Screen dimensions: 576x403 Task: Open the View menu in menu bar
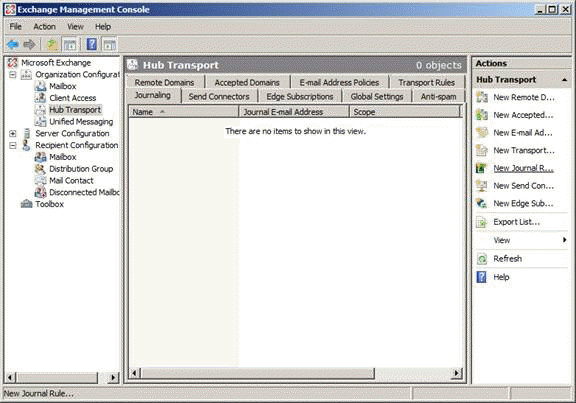pyautogui.click(x=75, y=26)
